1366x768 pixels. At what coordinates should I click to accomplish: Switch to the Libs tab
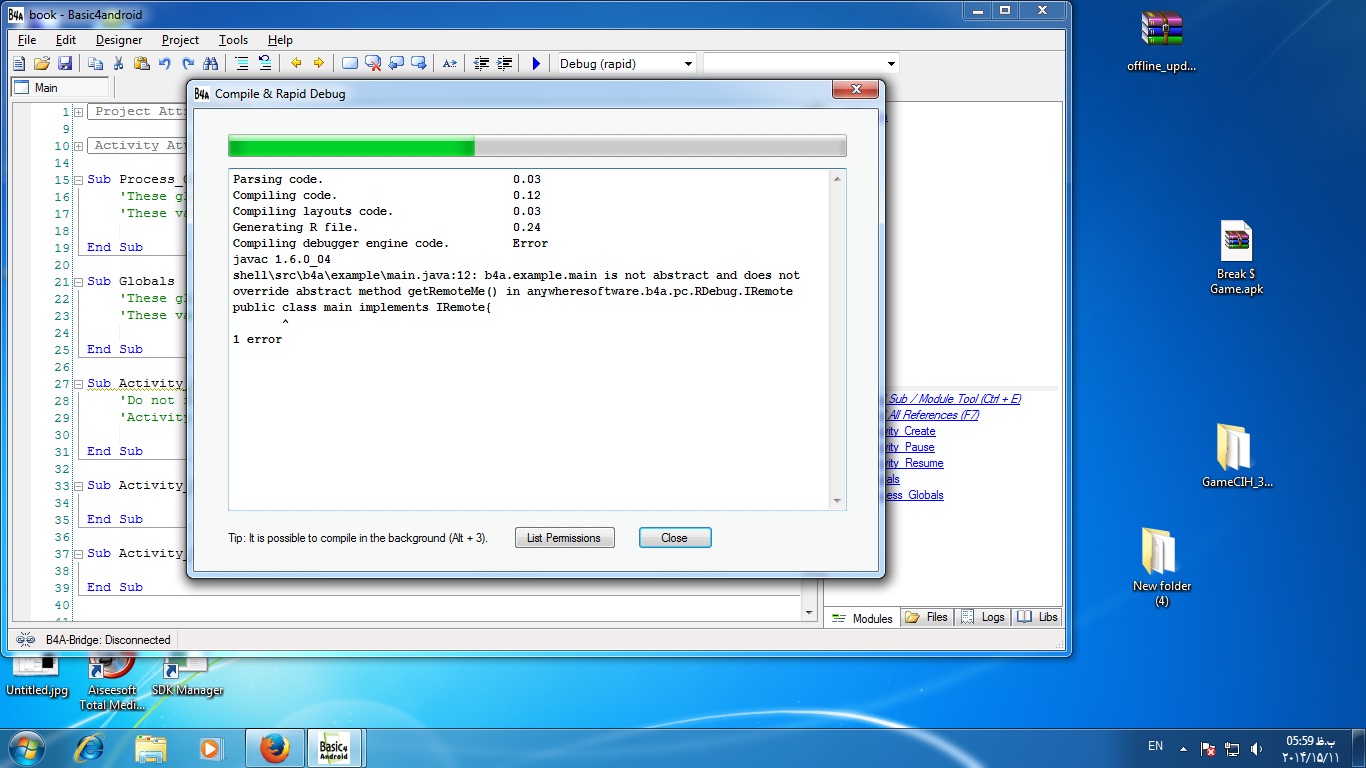(x=1037, y=617)
